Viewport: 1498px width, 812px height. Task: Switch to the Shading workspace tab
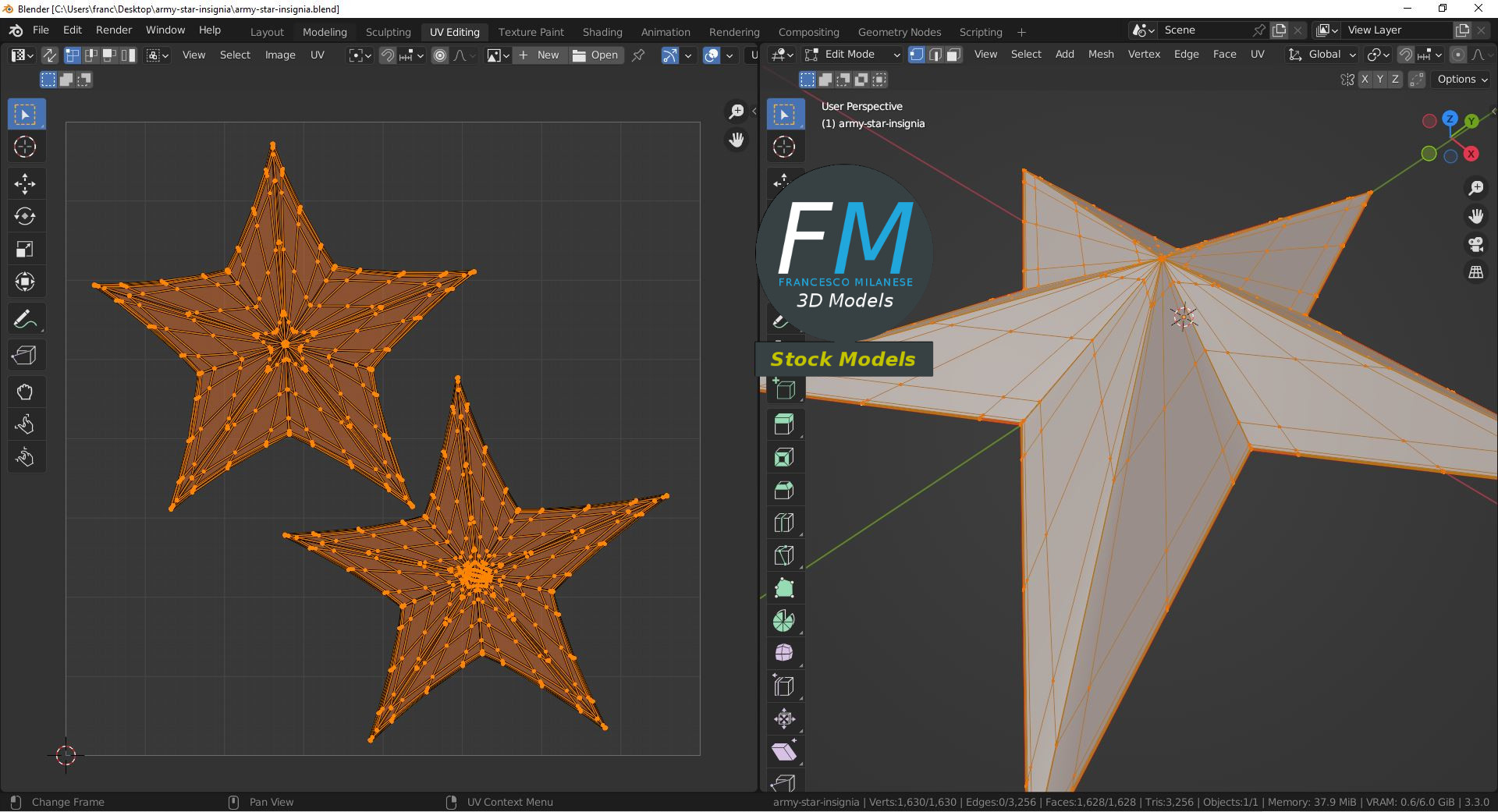(x=602, y=32)
